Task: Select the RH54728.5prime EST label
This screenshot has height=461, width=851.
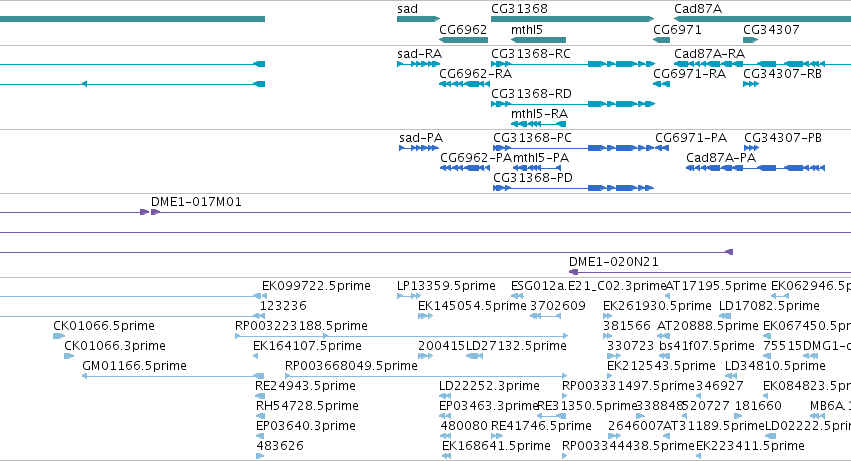Action: click(307, 406)
